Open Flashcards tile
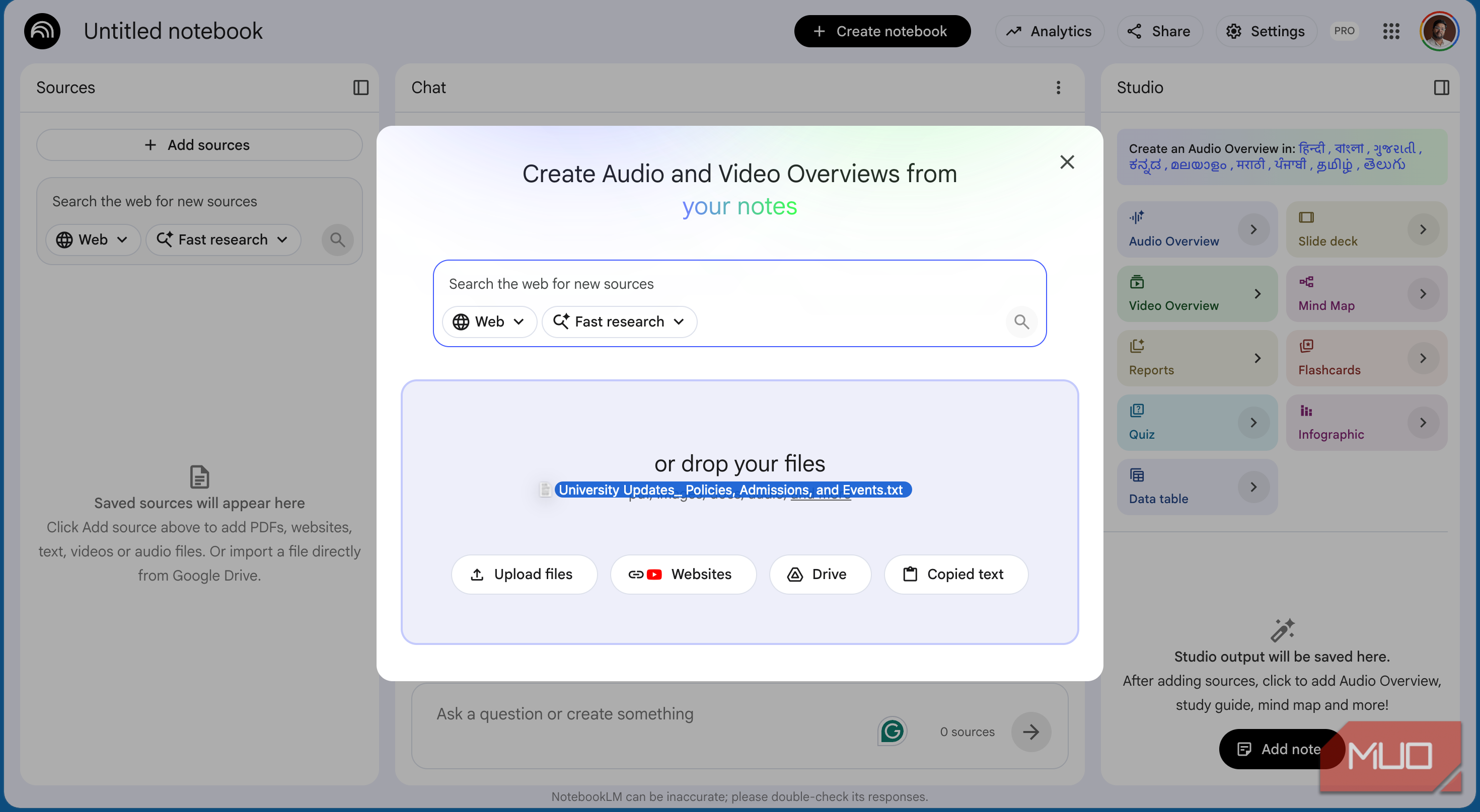Image resolution: width=1480 pixels, height=812 pixels. [x=1366, y=358]
